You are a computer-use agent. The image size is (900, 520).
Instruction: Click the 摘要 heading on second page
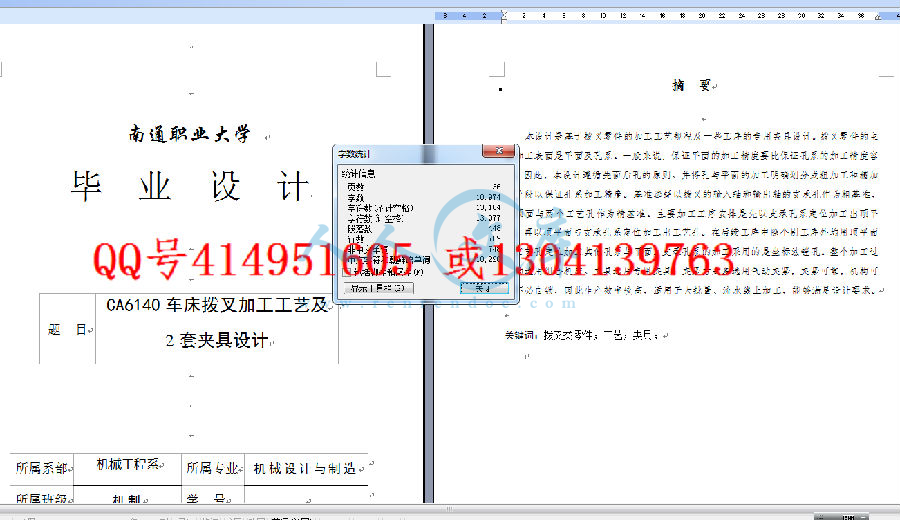(x=692, y=86)
